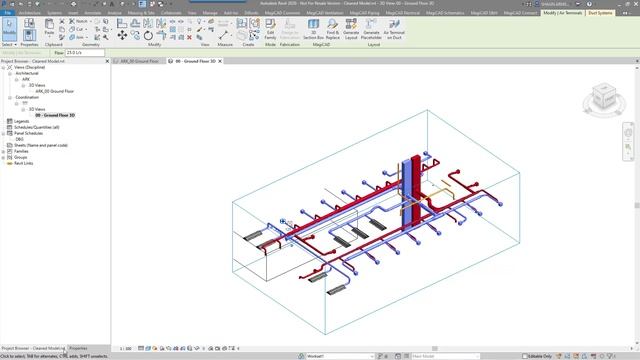Switch to the Duct Systems contextual tab
Image resolution: width=640 pixels, height=360 pixels.
pos(600,13)
